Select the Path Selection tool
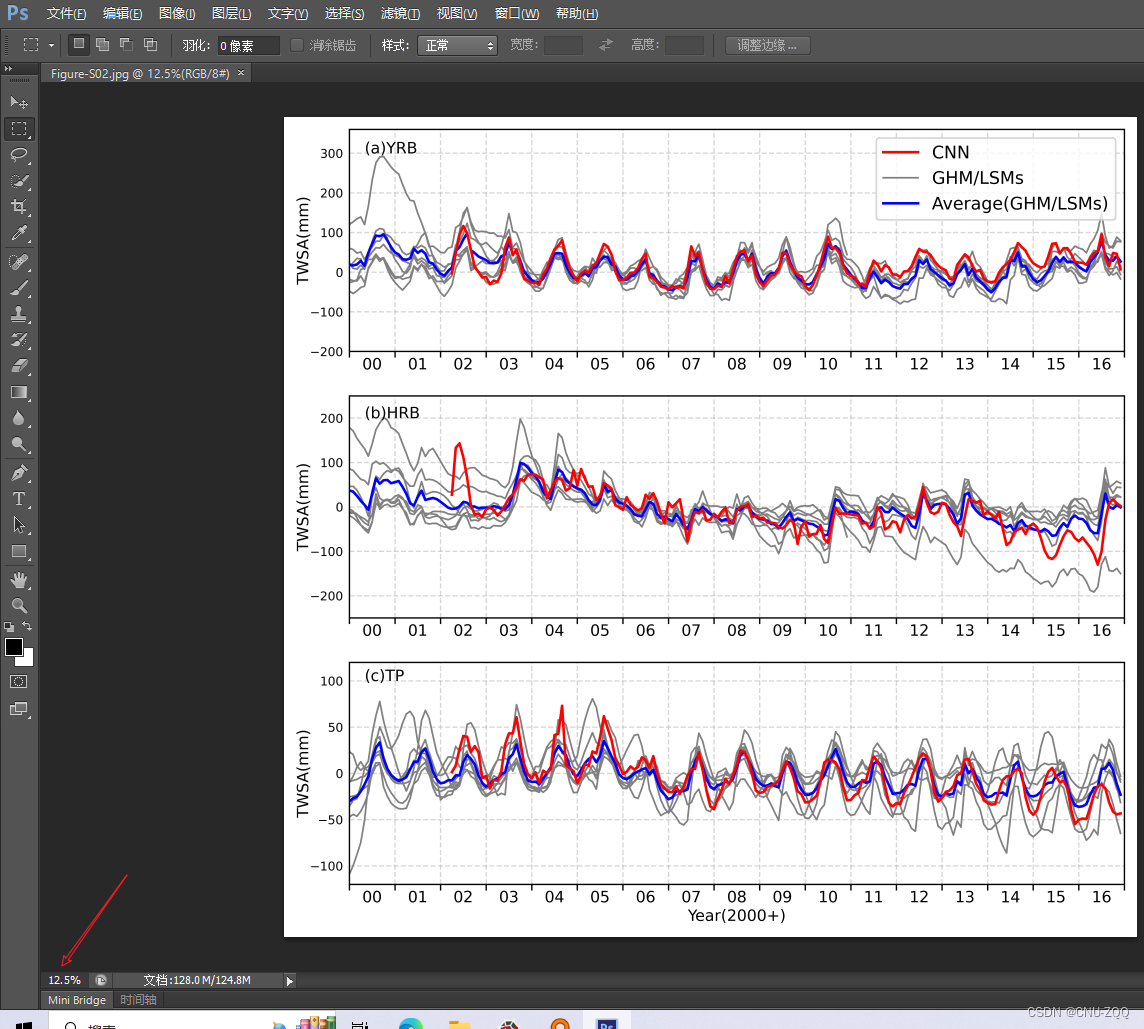The image size is (1144, 1029). (19, 525)
